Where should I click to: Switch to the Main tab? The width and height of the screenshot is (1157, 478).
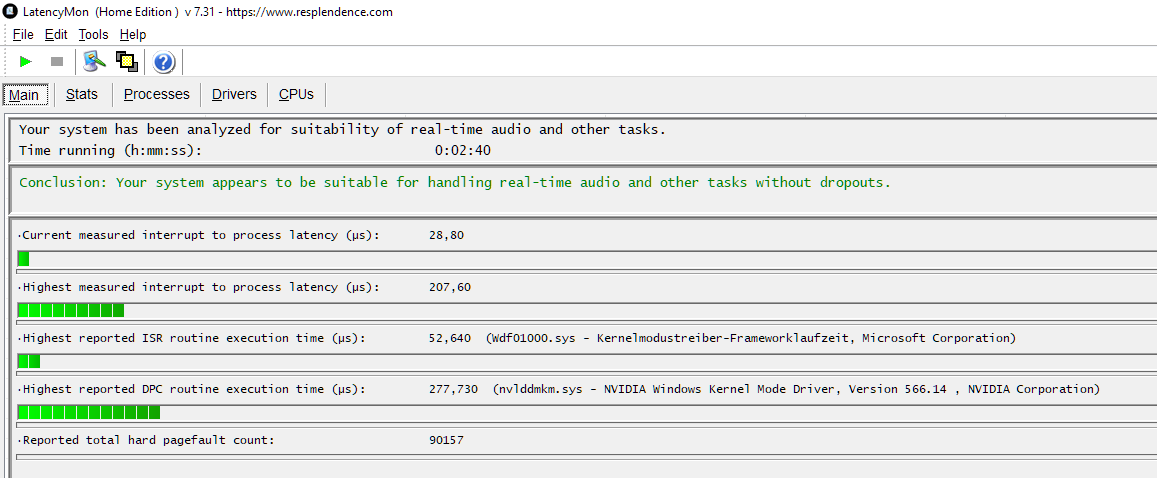(x=24, y=94)
